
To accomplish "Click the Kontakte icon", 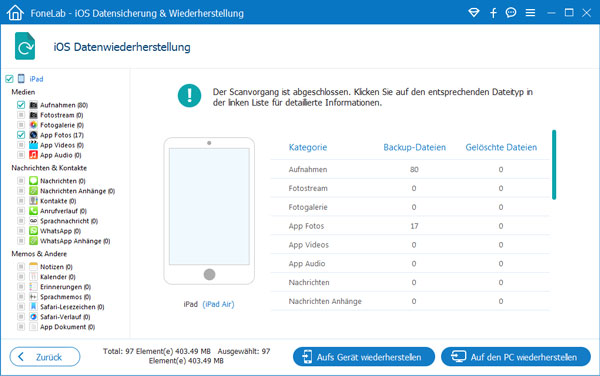I will [x=34, y=200].
